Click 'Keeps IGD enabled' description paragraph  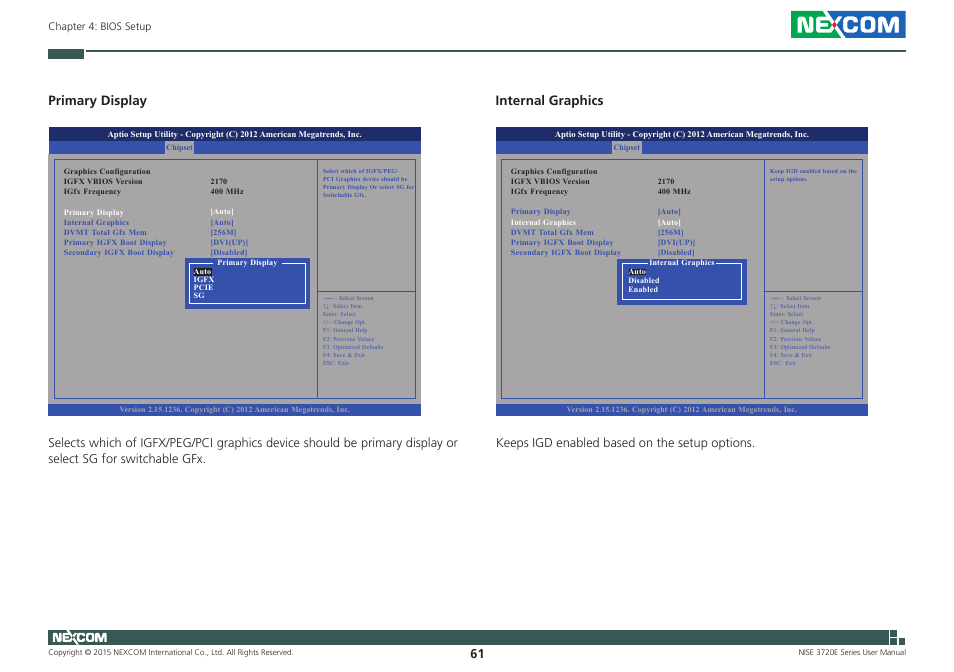[625, 443]
